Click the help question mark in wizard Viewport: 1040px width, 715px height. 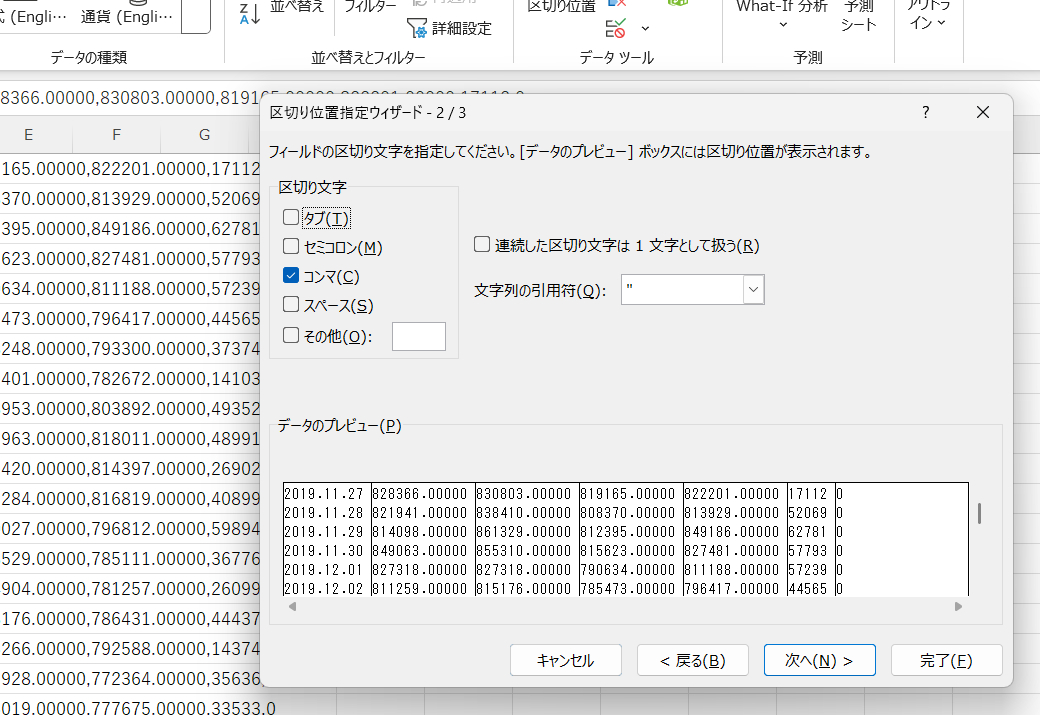[x=925, y=112]
